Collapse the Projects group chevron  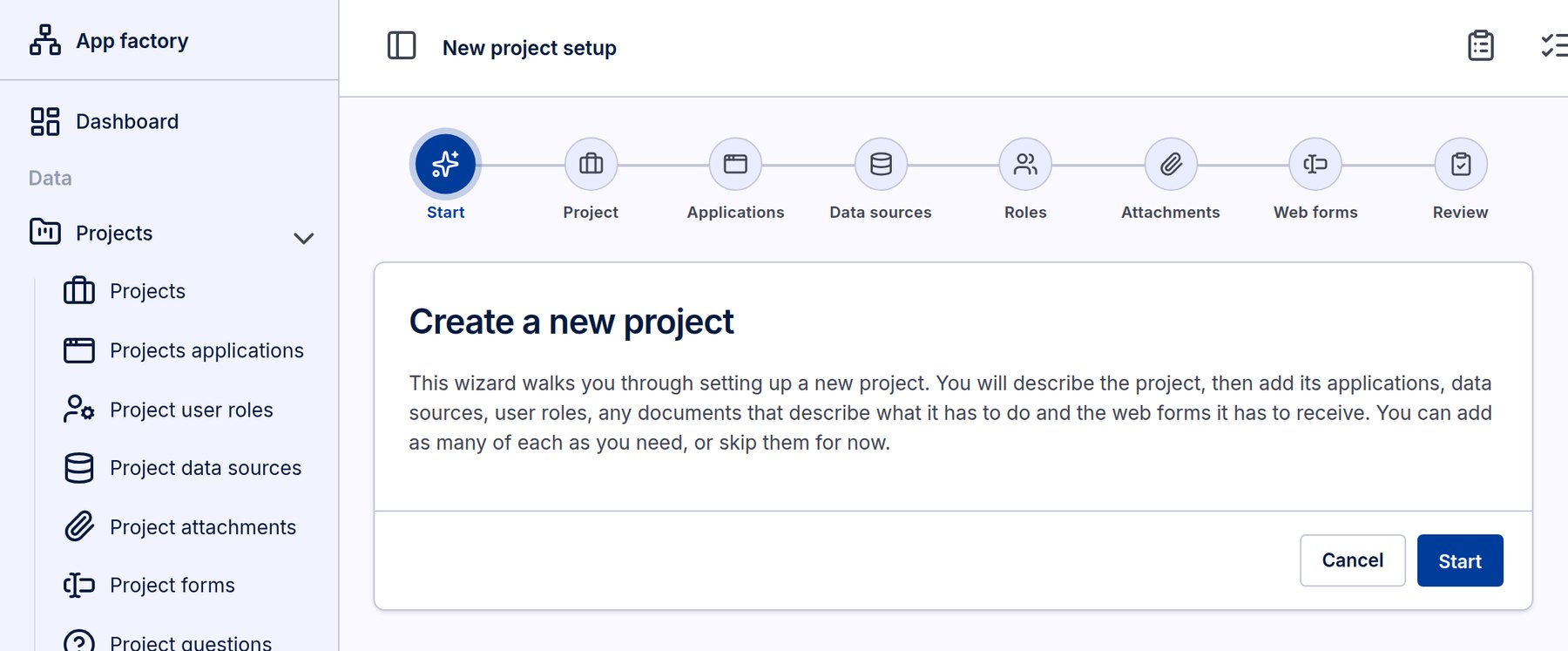[303, 238]
